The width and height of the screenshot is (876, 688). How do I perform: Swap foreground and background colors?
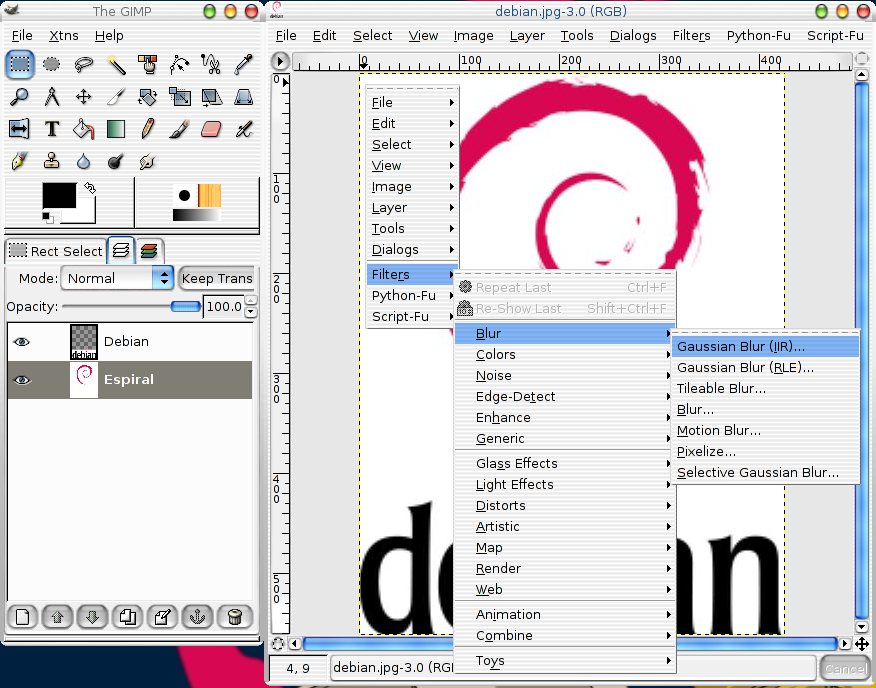(90, 188)
